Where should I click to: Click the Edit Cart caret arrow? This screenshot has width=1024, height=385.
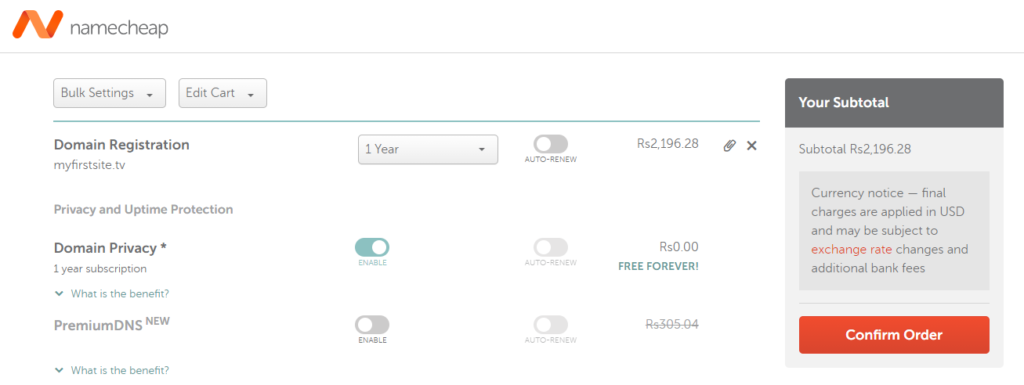[250, 95]
